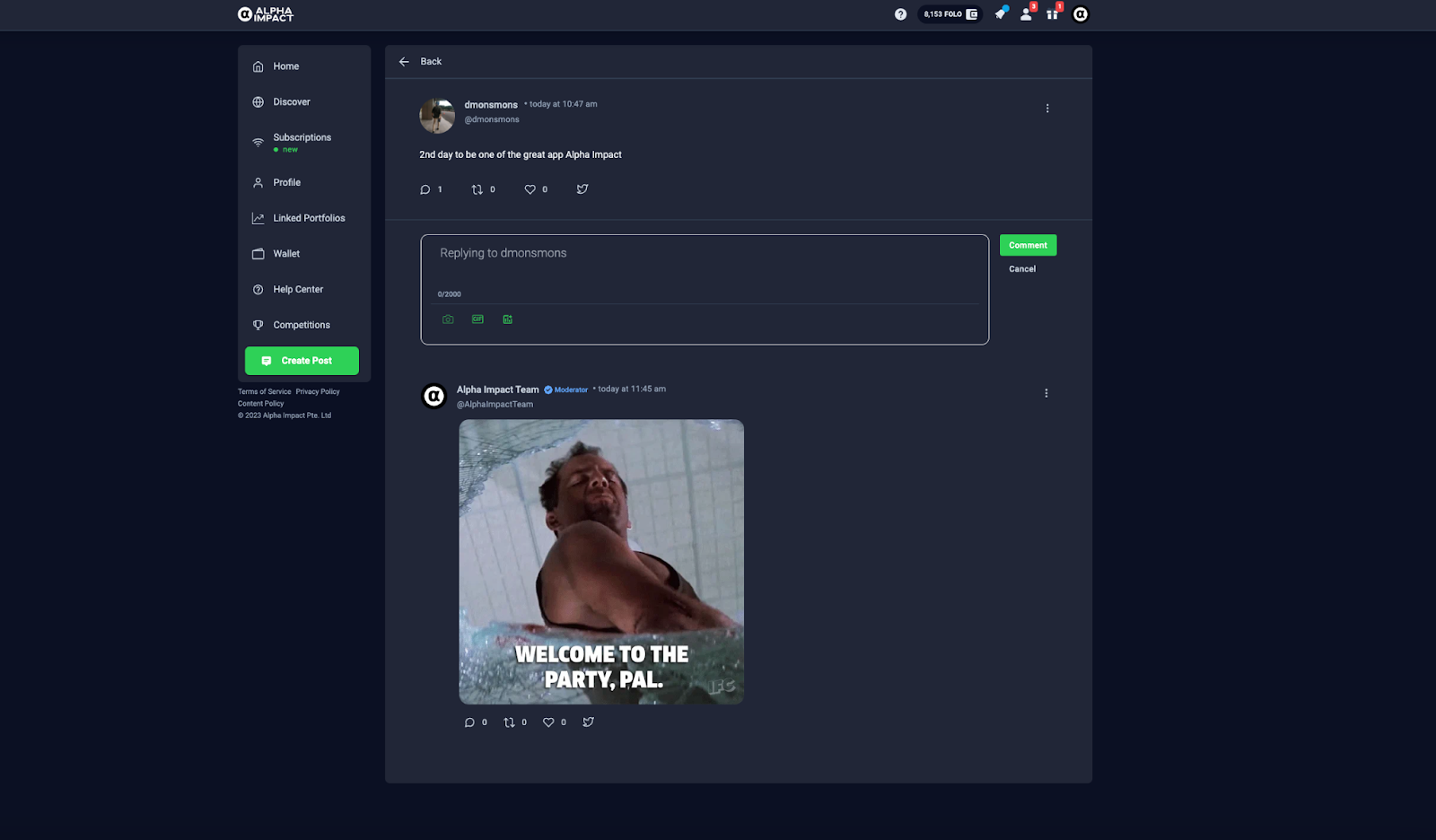This screenshot has width=1436, height=840.
Task: Share dmonsmons post to Twitter
Action: coord(582,189)
